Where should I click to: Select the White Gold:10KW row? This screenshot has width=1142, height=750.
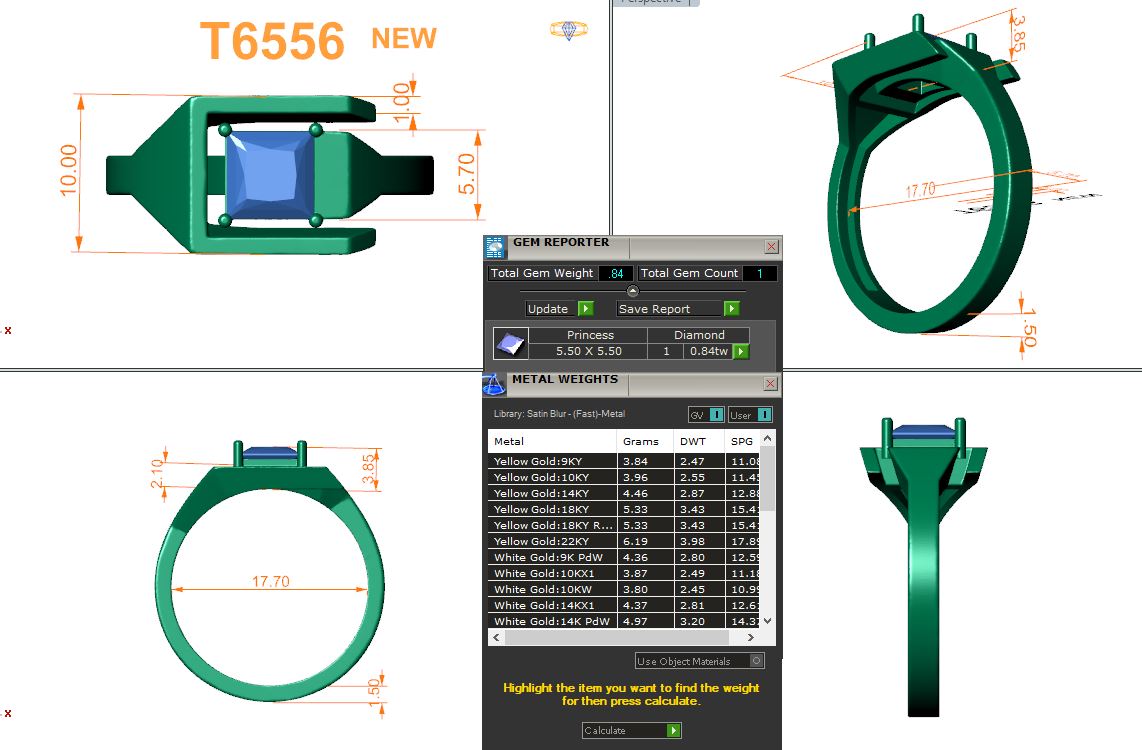[x=623, y=590]
